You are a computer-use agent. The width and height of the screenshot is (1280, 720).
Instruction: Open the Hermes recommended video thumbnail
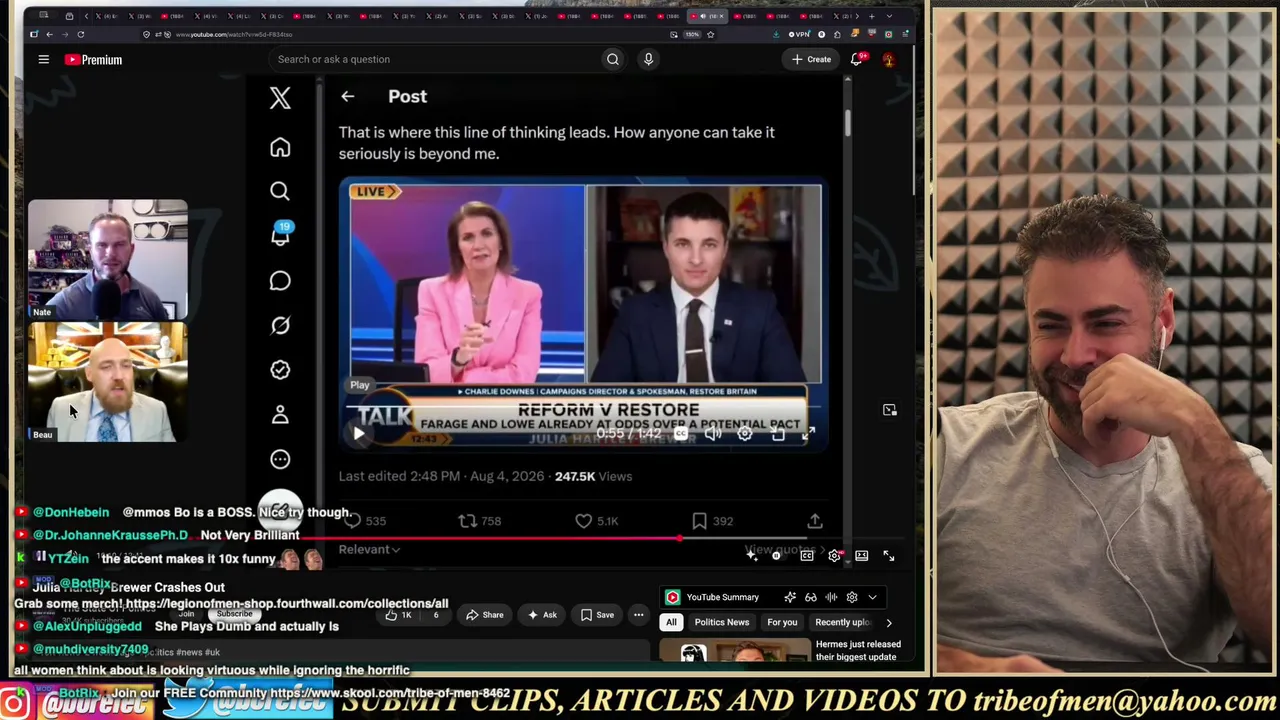(x=735, y=652)
